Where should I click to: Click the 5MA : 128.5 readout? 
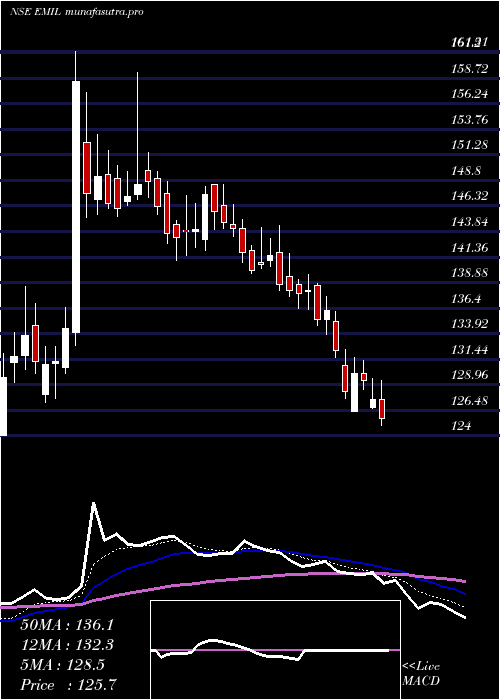coord(63,665)
